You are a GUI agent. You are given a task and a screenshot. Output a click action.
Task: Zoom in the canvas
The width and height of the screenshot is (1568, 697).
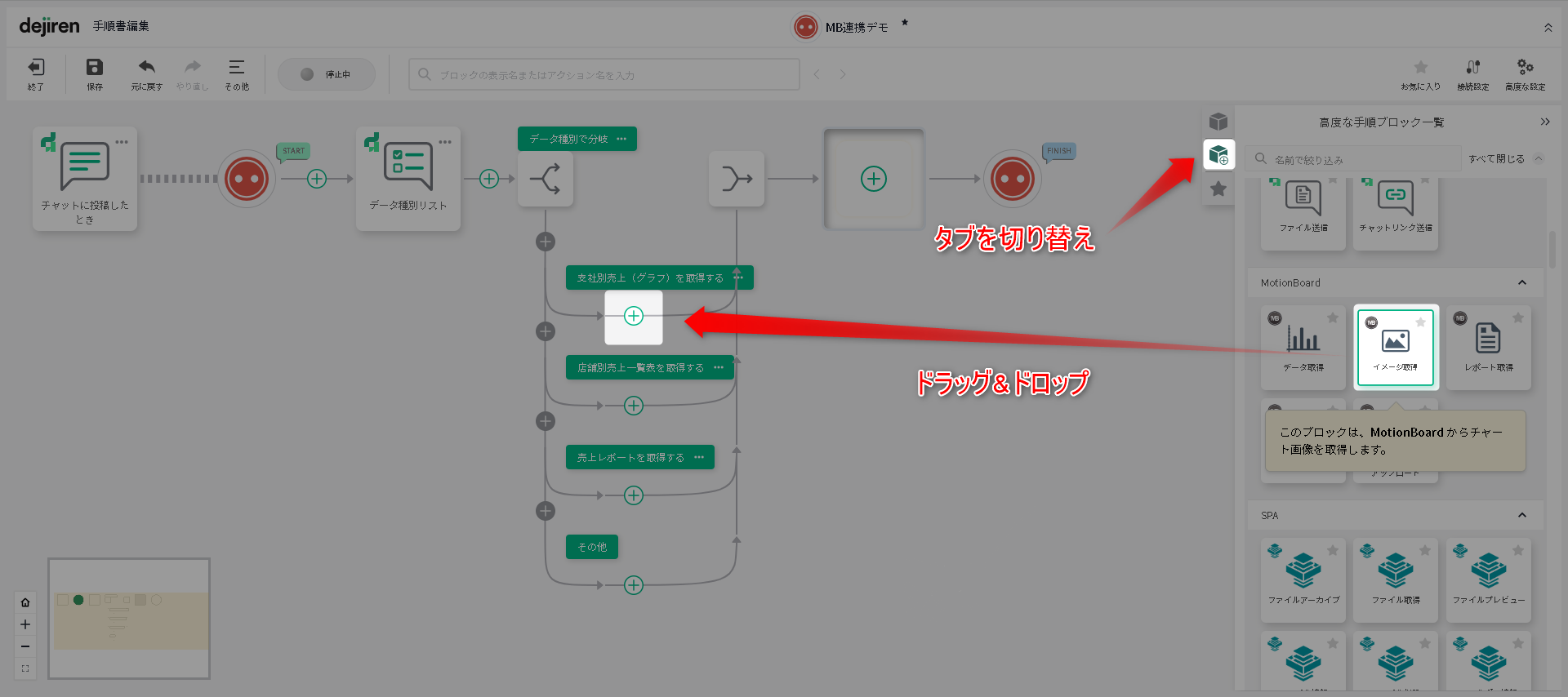pyautogui.click(x=25, y=624)
